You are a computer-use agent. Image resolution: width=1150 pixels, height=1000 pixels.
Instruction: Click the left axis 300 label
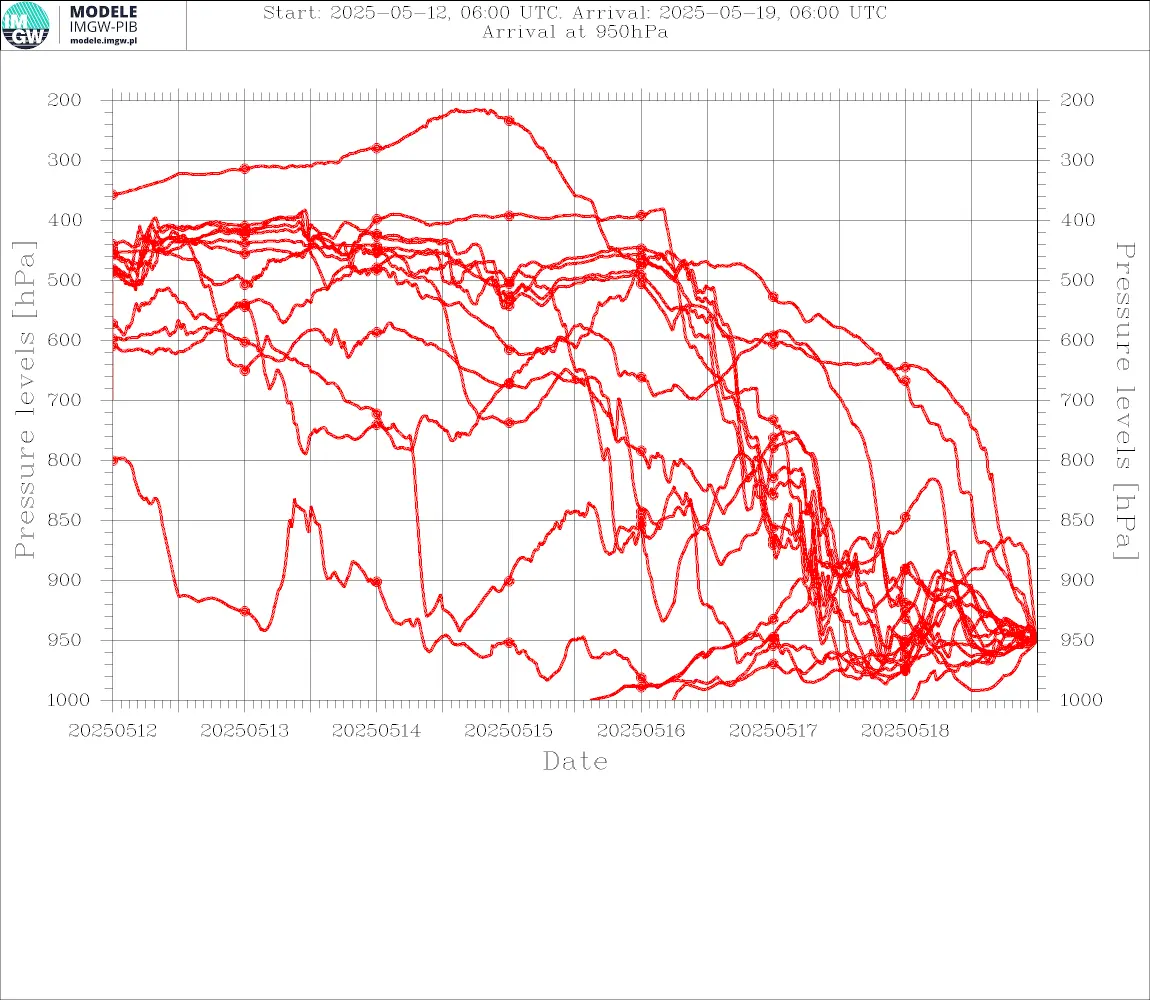pos(65,160)
